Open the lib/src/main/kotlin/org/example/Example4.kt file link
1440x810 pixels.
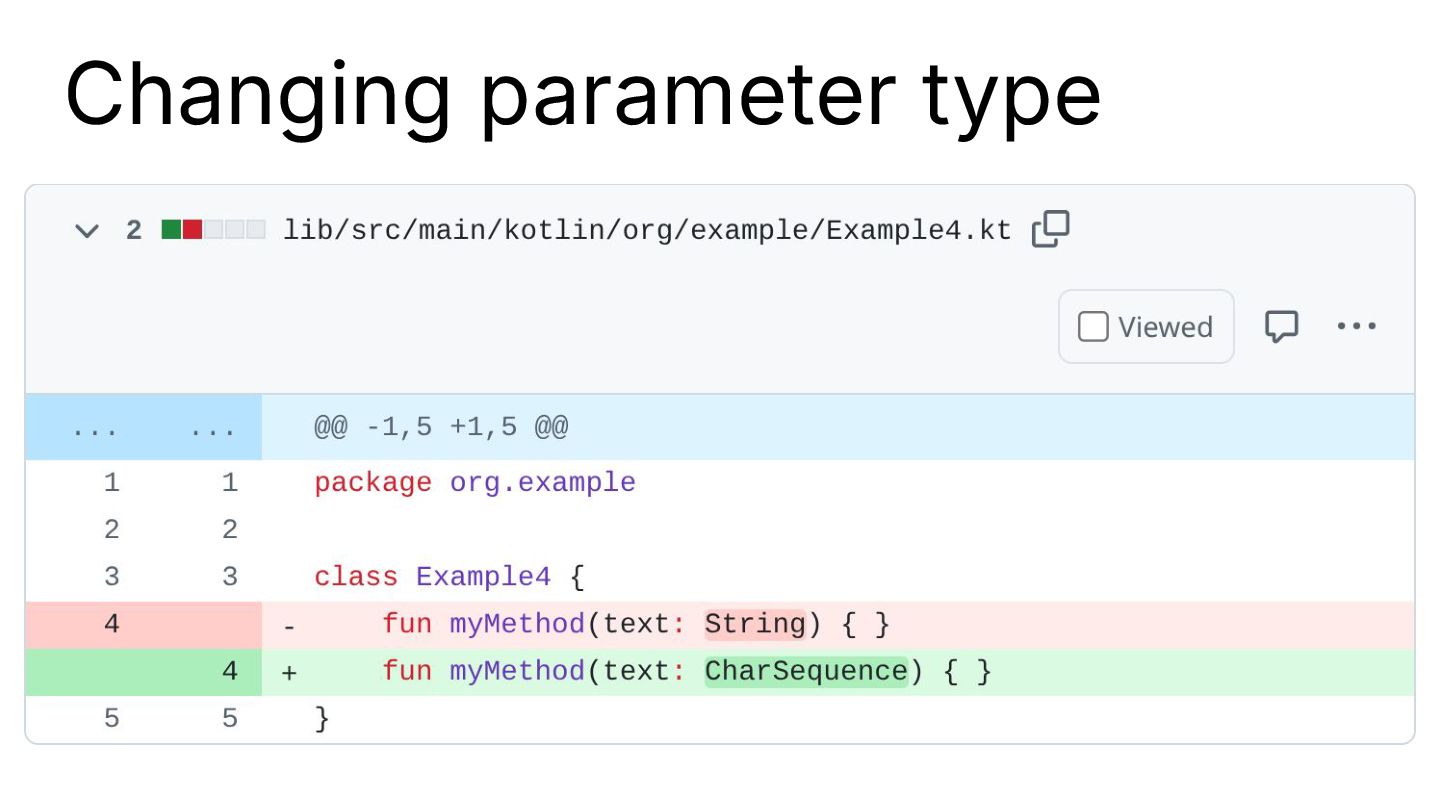[x=647, y=231]
